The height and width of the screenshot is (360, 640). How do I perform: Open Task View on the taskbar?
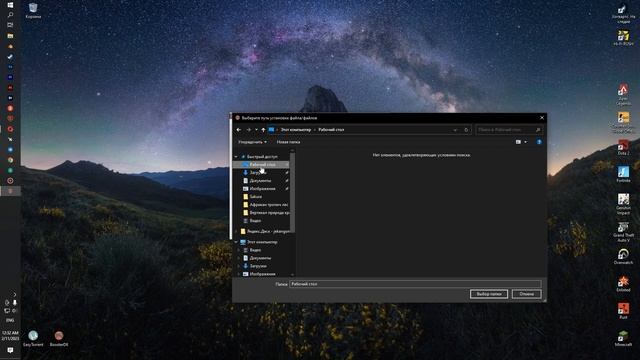coord(10,25)
